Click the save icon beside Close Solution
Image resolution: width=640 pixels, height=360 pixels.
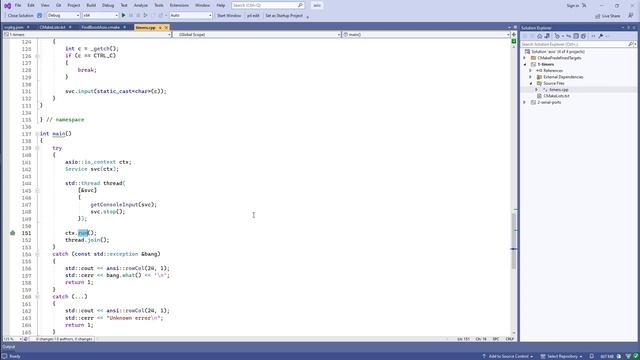pyautogui.click(x=40, y=16)
